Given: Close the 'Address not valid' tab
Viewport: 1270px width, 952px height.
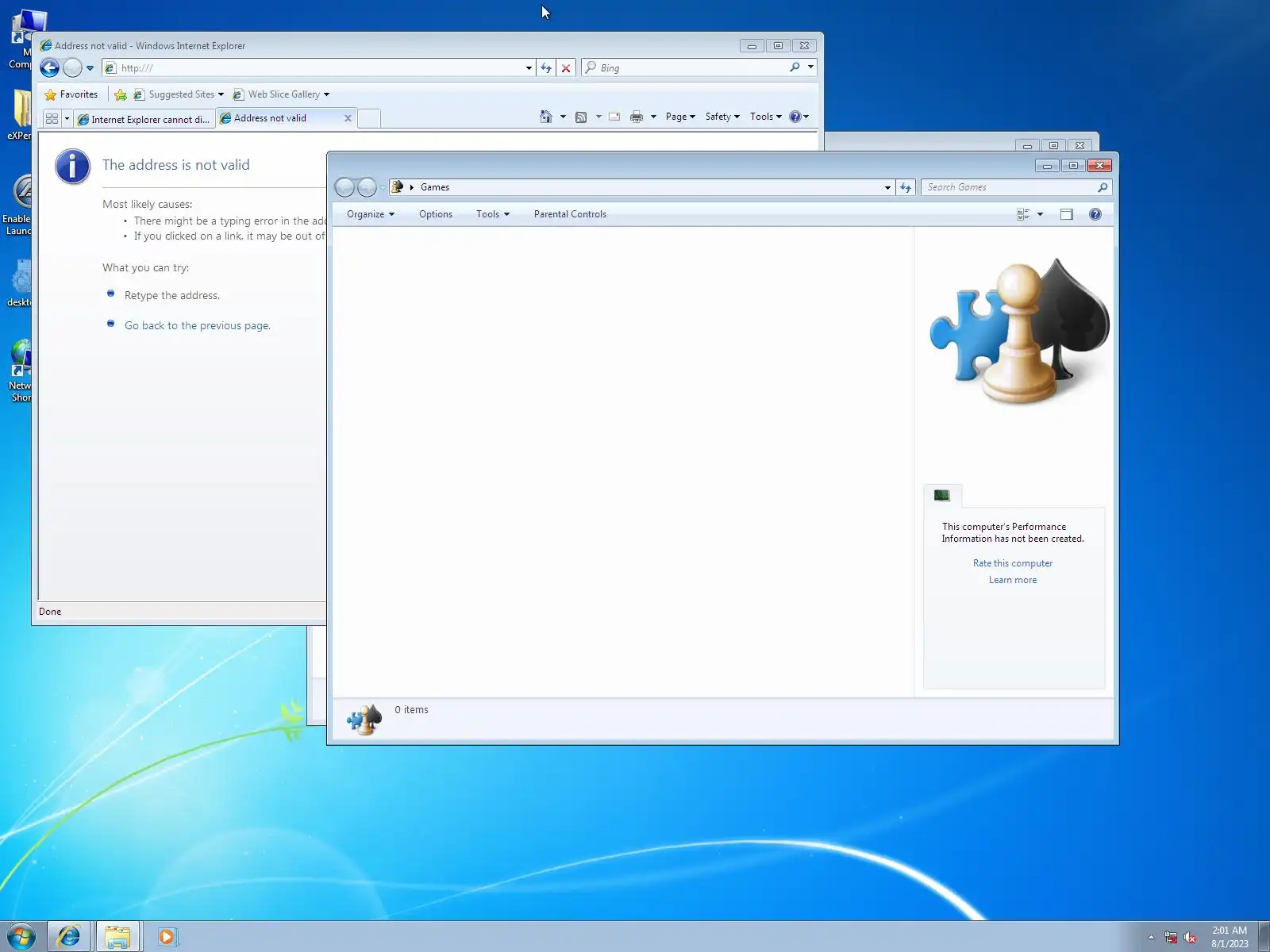Looking at the screenshot, I should pos(348,118).
